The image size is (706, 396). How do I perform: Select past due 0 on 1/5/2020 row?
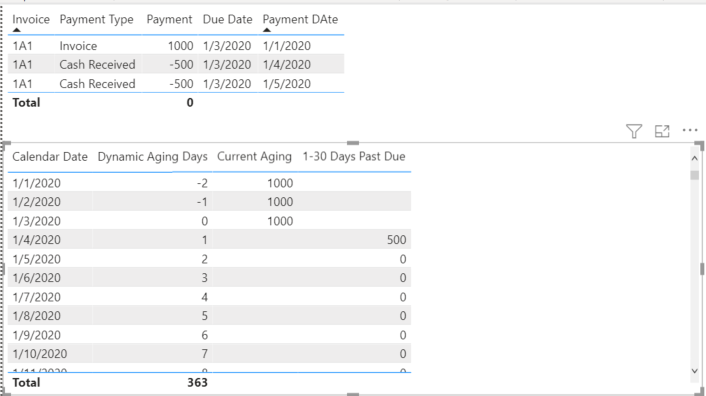pos(403,259)
